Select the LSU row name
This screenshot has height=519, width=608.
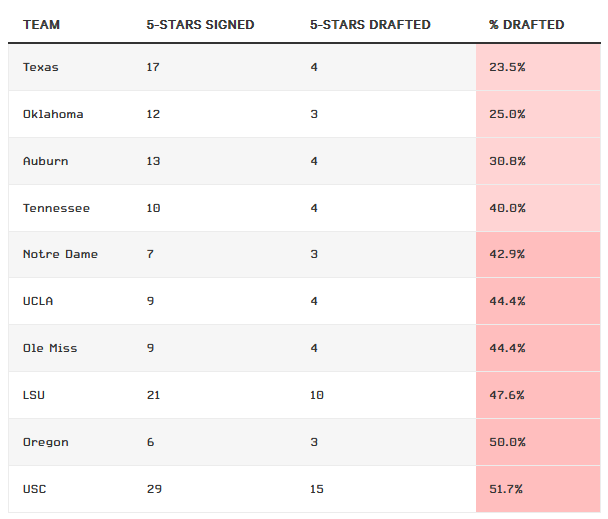(34, 395)
